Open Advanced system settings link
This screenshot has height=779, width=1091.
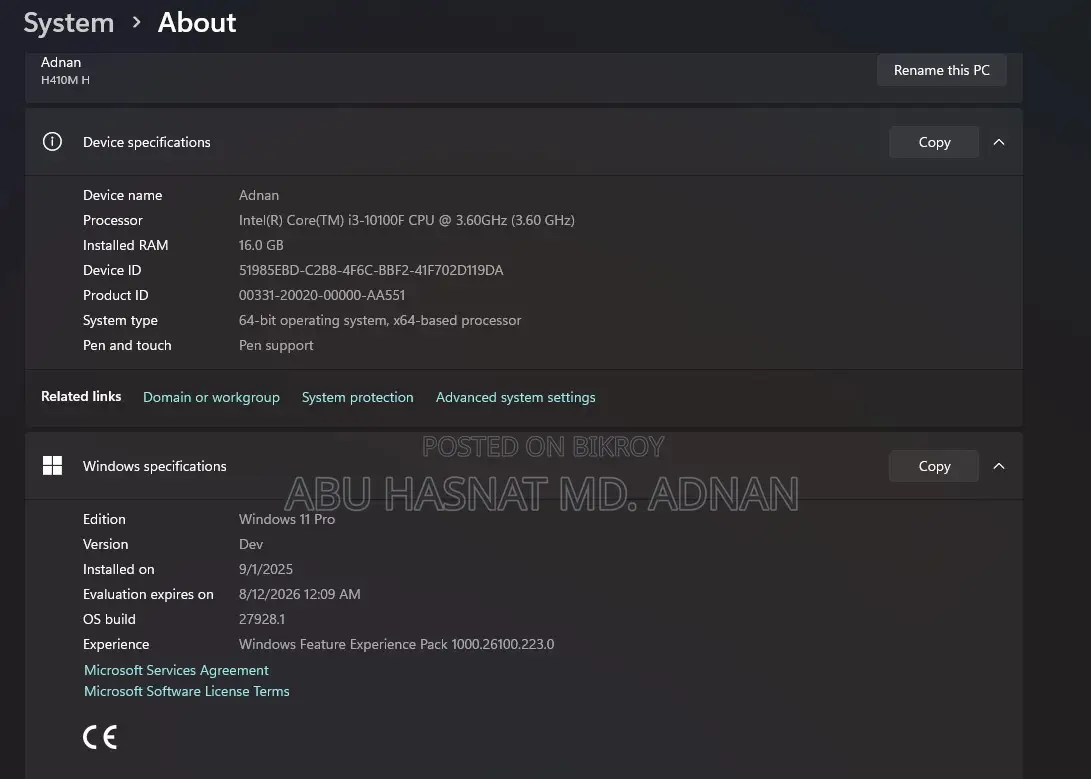coord(516,397)
